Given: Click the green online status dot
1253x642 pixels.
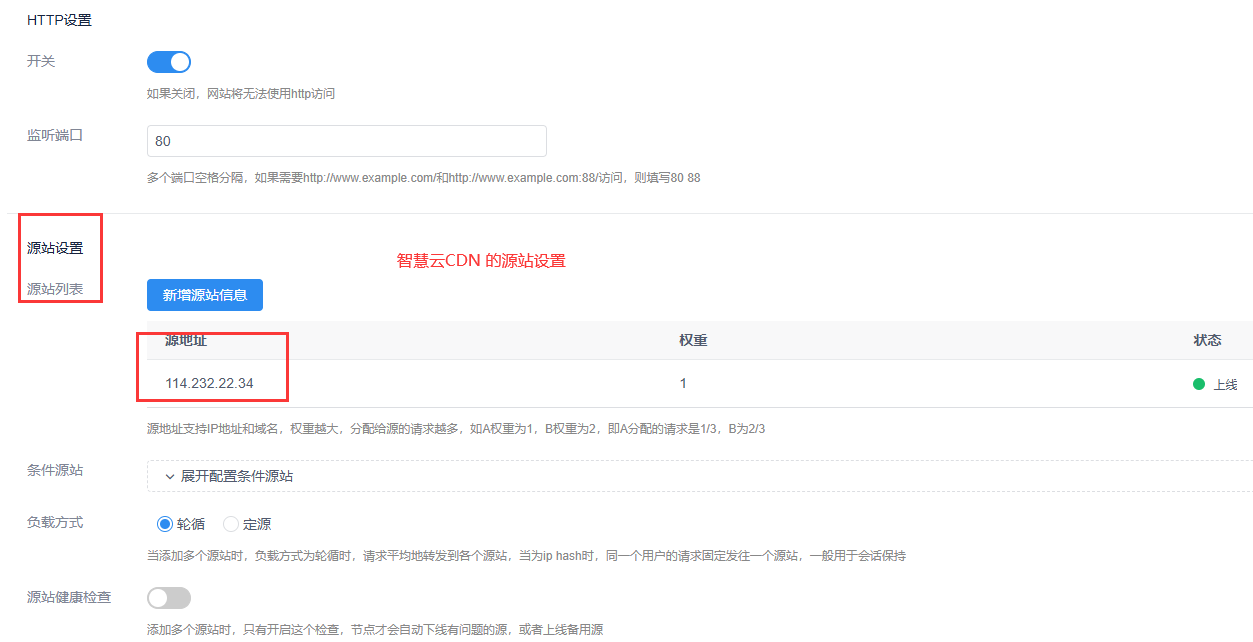Looking at the screenshot, I should pos(1199,384).
